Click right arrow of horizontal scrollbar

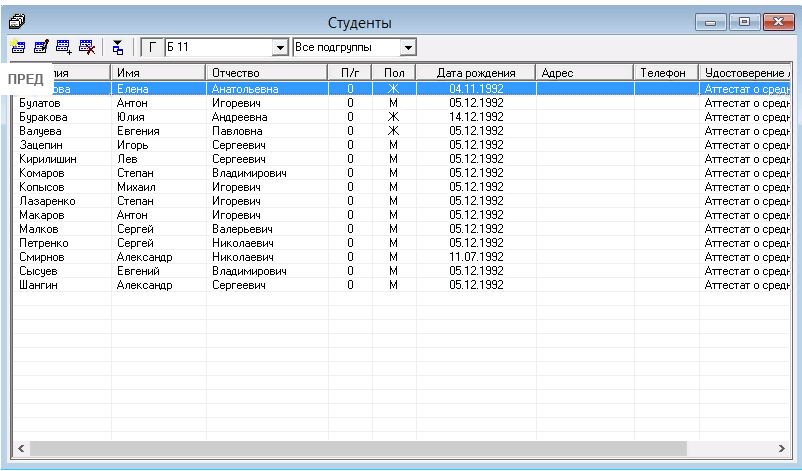click(x=793, y=447)
